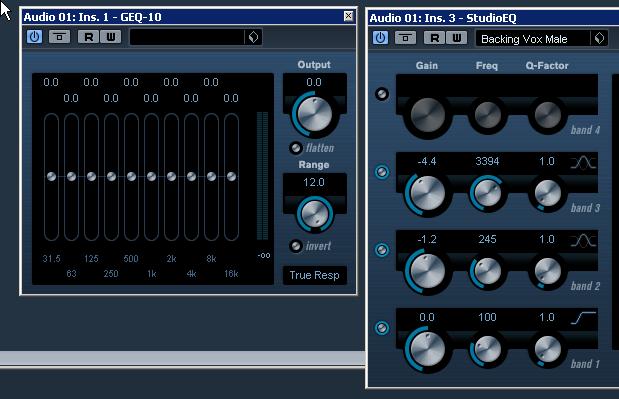619x399 pixels.
Task: Disable StudioEQ band 3 toggle
Action: click(382, 172)
